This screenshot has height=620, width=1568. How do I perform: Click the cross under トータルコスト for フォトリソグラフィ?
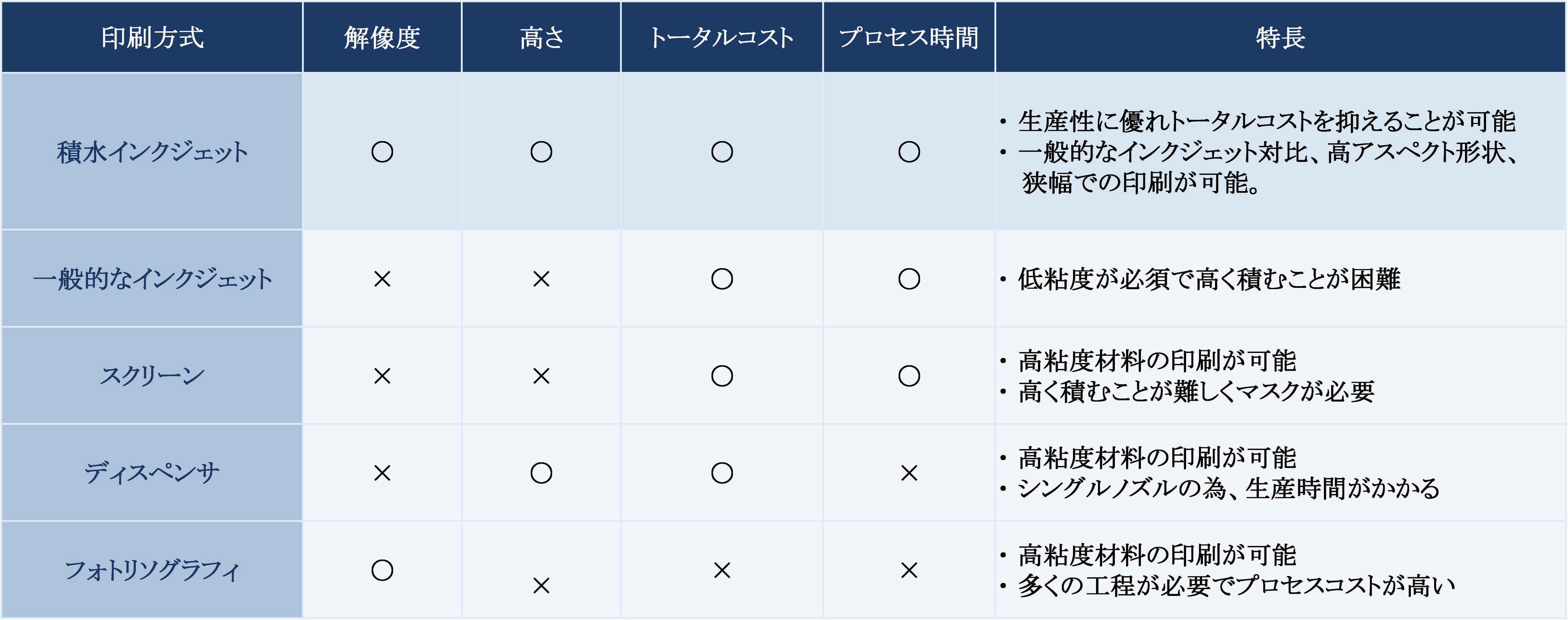[x=722, y=570]
